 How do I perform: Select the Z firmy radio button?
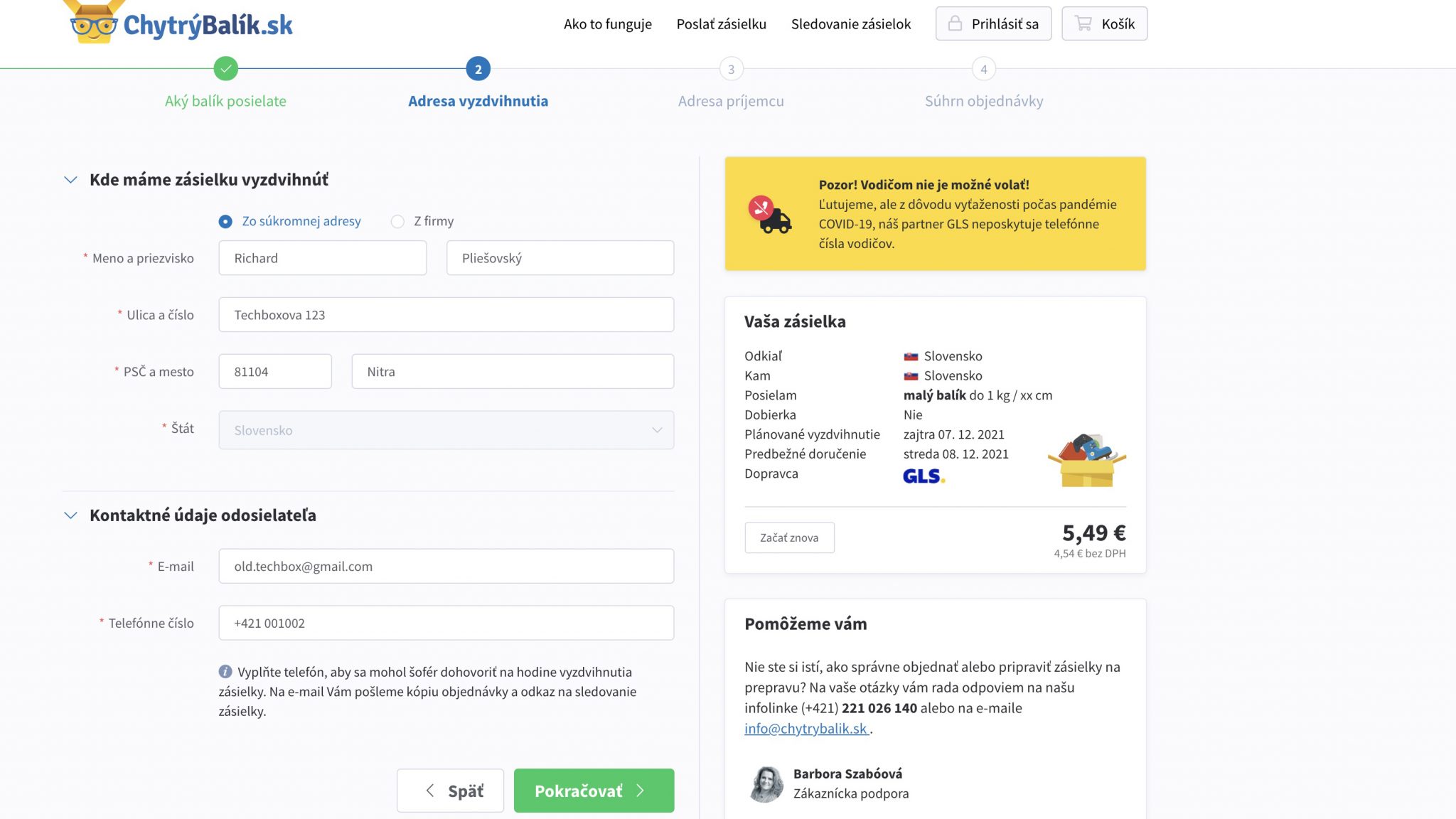(397, 222)
